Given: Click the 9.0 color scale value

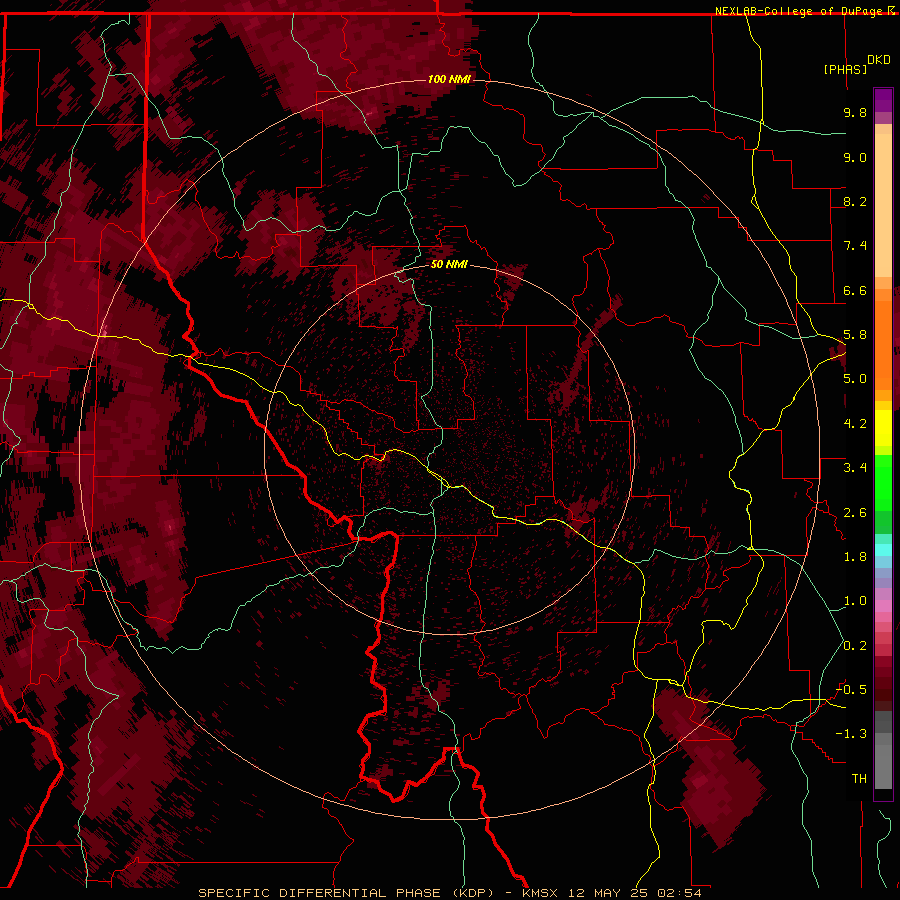Looking at the screenshot, I should pos(855,157).
